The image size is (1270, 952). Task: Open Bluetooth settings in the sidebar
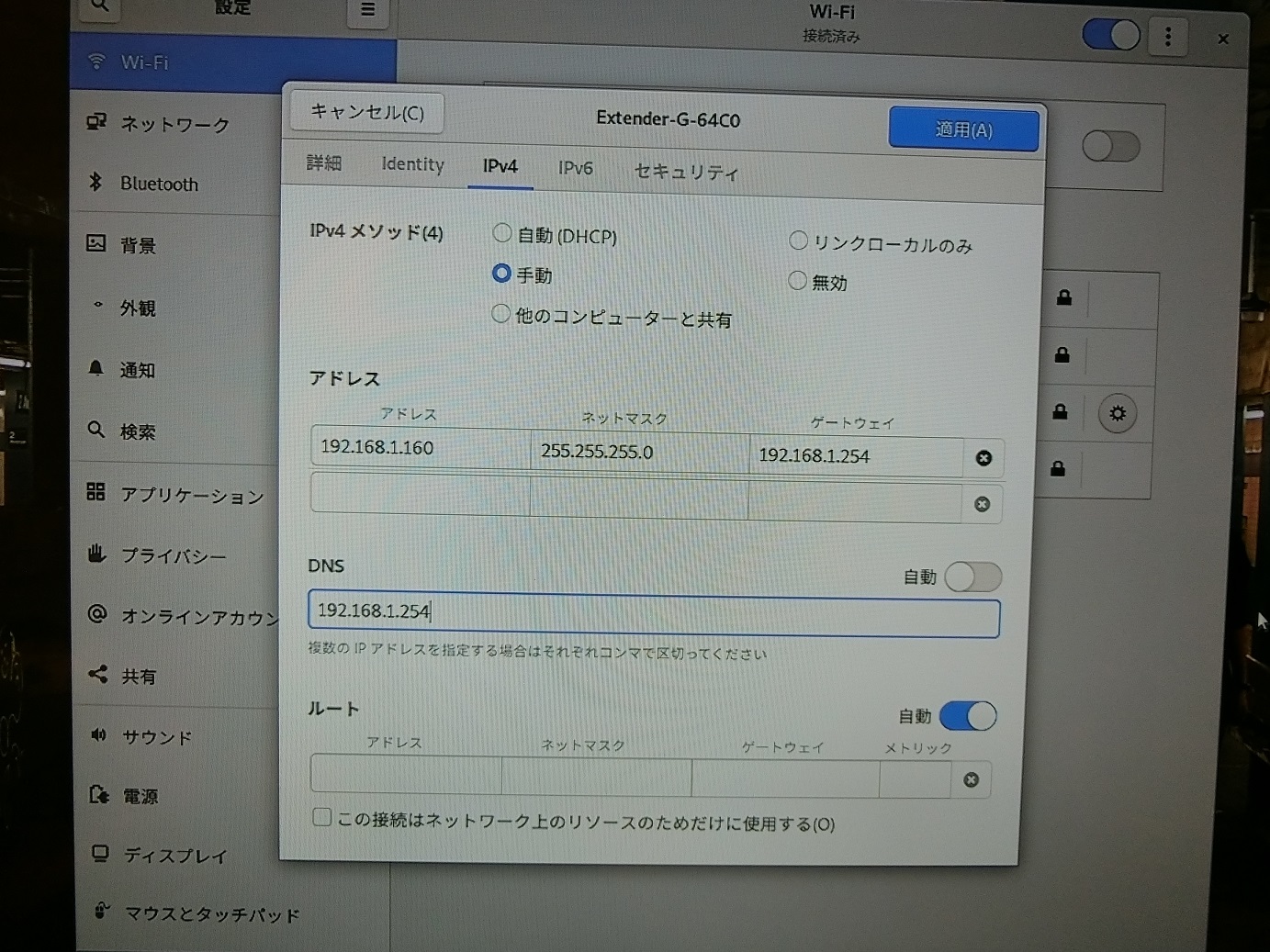[x=174, y=184]
